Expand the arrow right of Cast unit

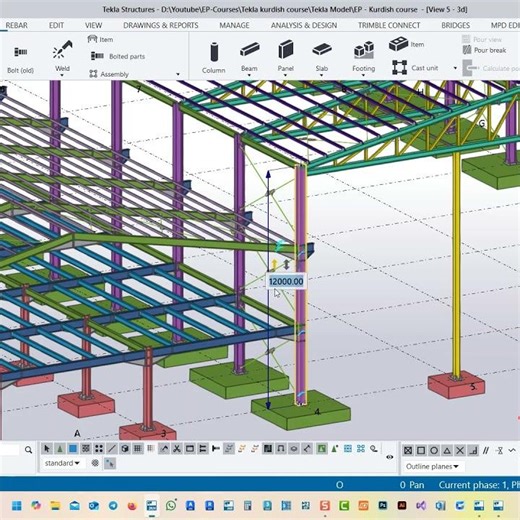tap(455, 68)
